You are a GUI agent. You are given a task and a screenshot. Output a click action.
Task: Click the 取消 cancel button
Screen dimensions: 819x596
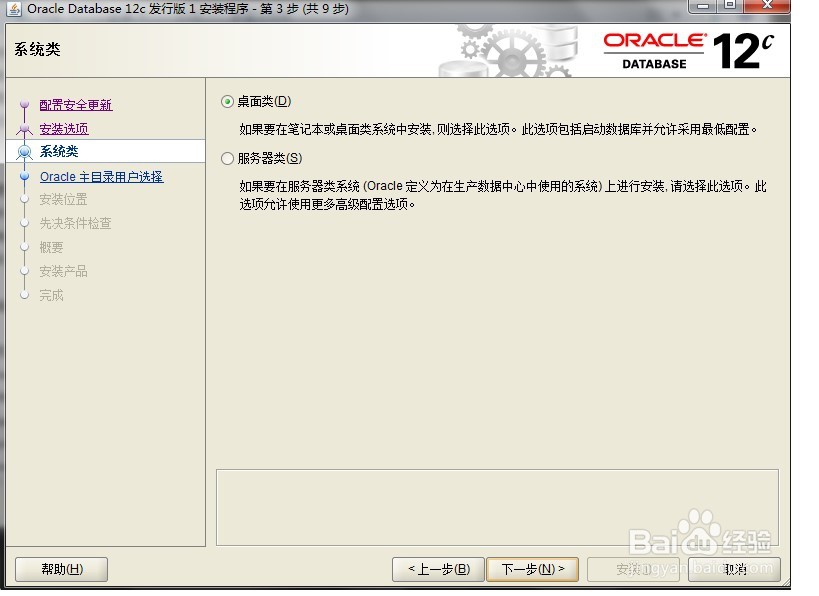coord(734,569)
